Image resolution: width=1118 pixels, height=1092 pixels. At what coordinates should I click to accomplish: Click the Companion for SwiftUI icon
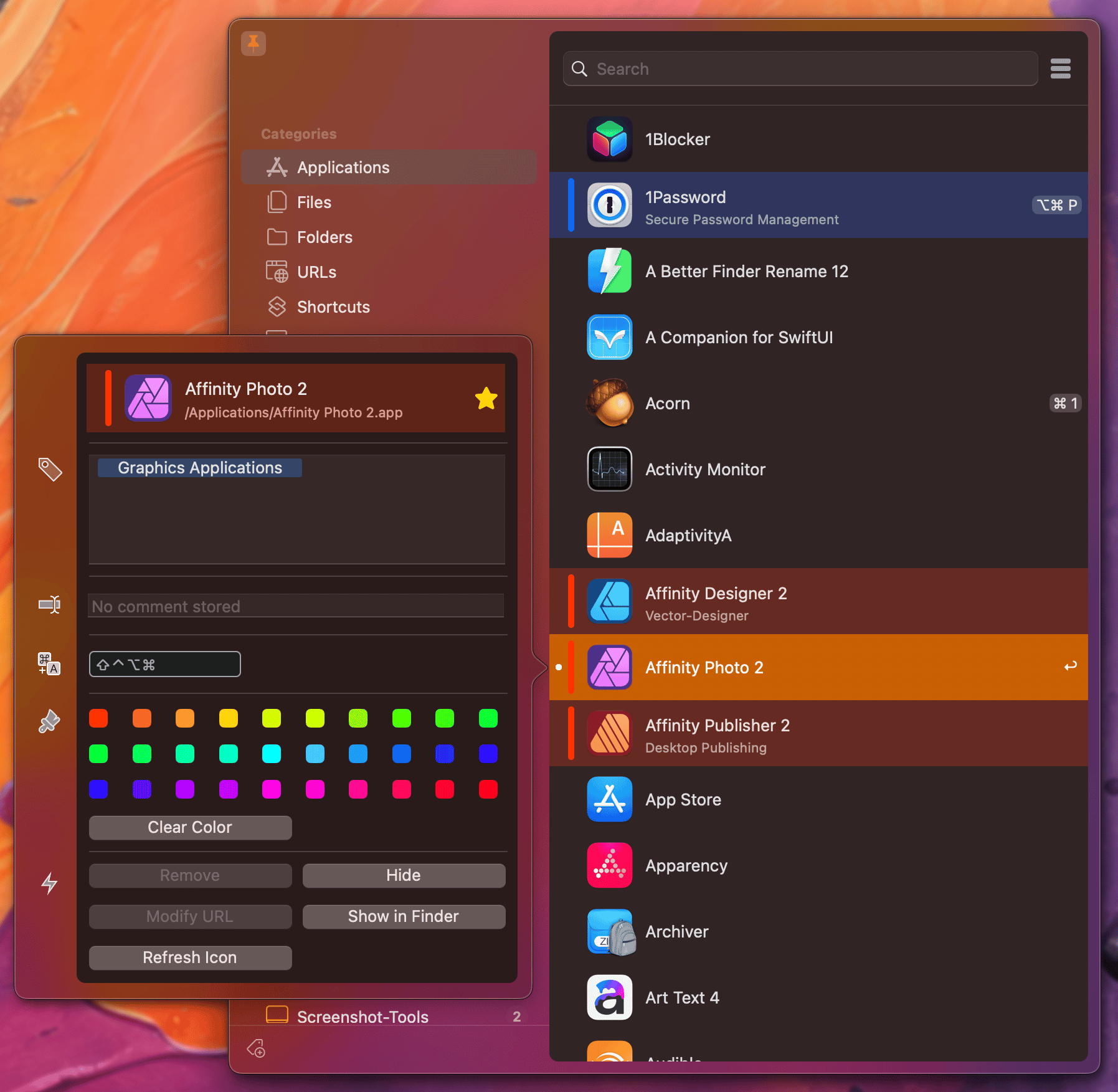point(609,337)
